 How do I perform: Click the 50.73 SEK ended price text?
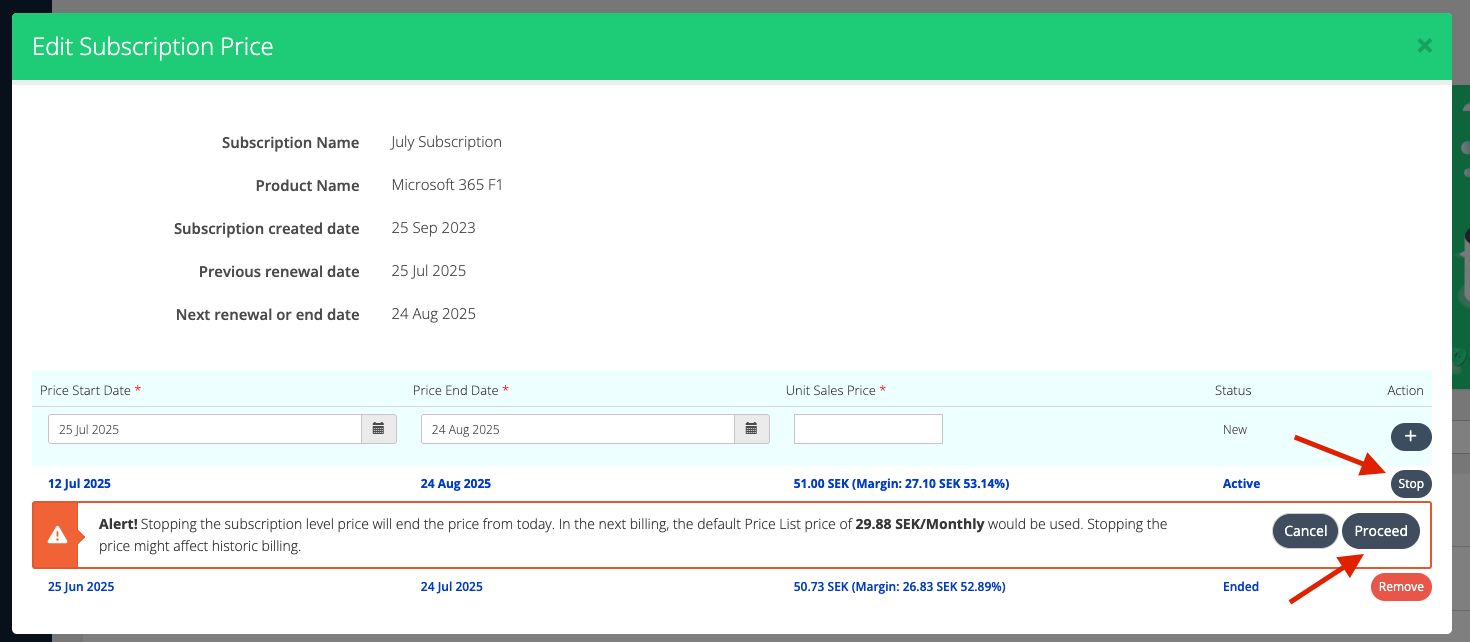899,587
